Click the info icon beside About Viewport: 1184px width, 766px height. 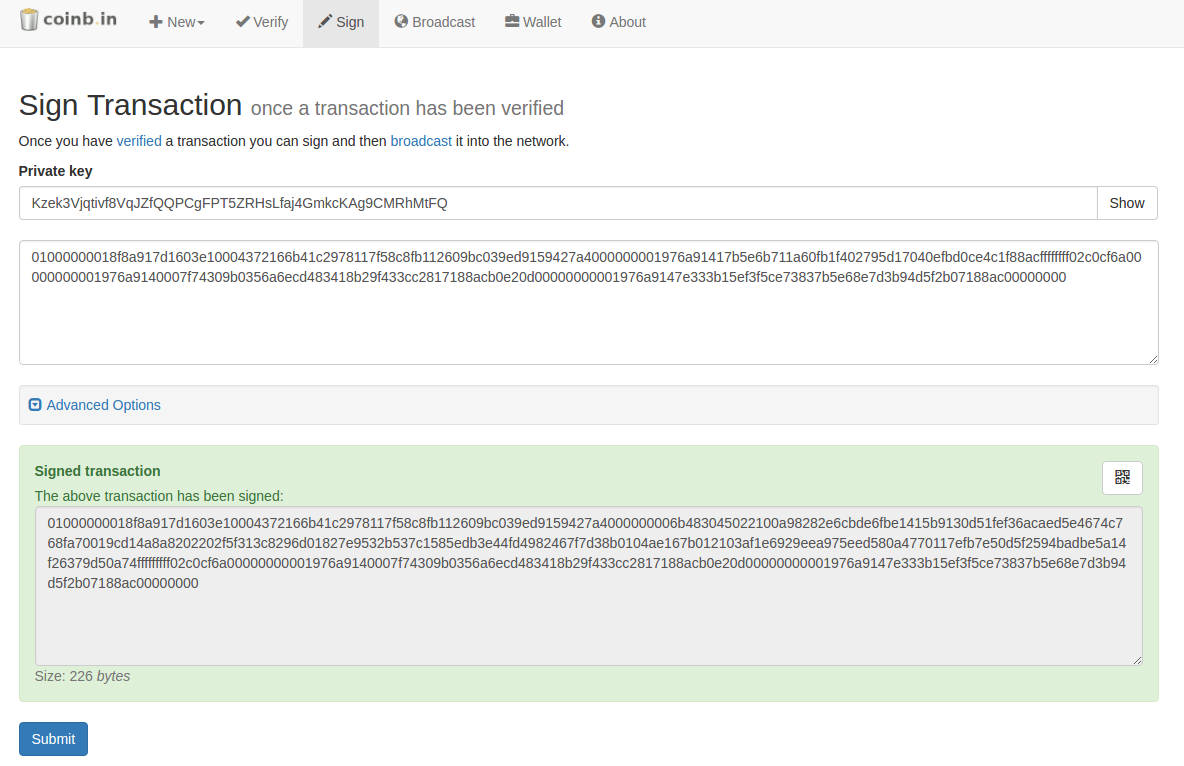tap(598, 22)
